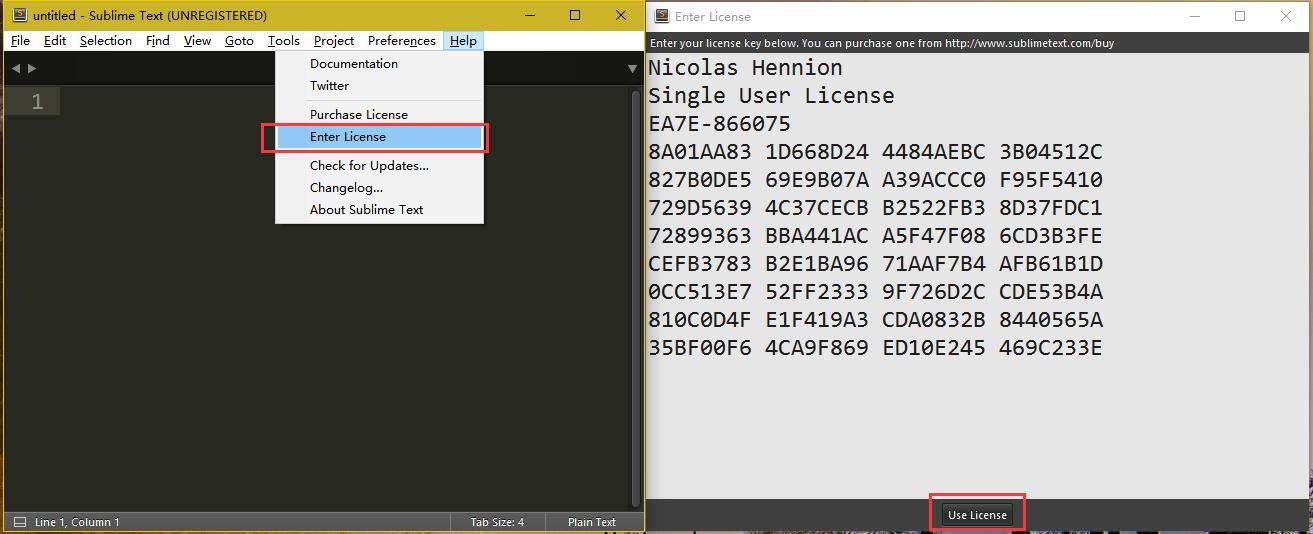Go to next tab with right arrow

coord(32,68)
